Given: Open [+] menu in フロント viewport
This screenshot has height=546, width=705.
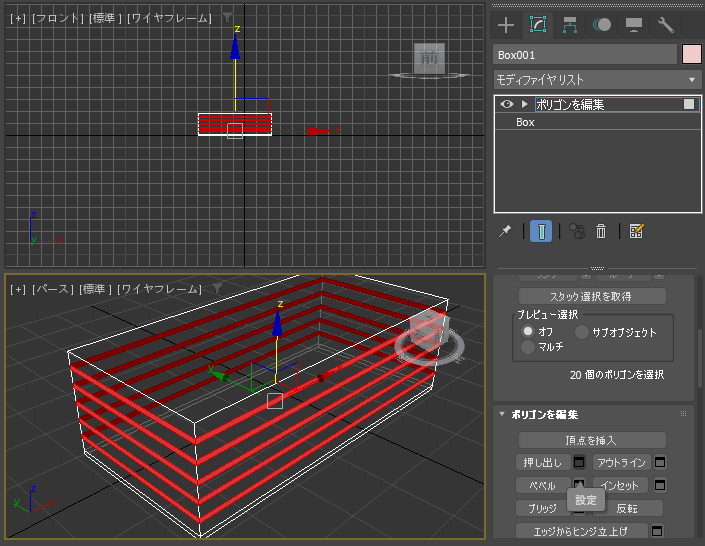Looking at the screenshot, I should click(18, 18).
